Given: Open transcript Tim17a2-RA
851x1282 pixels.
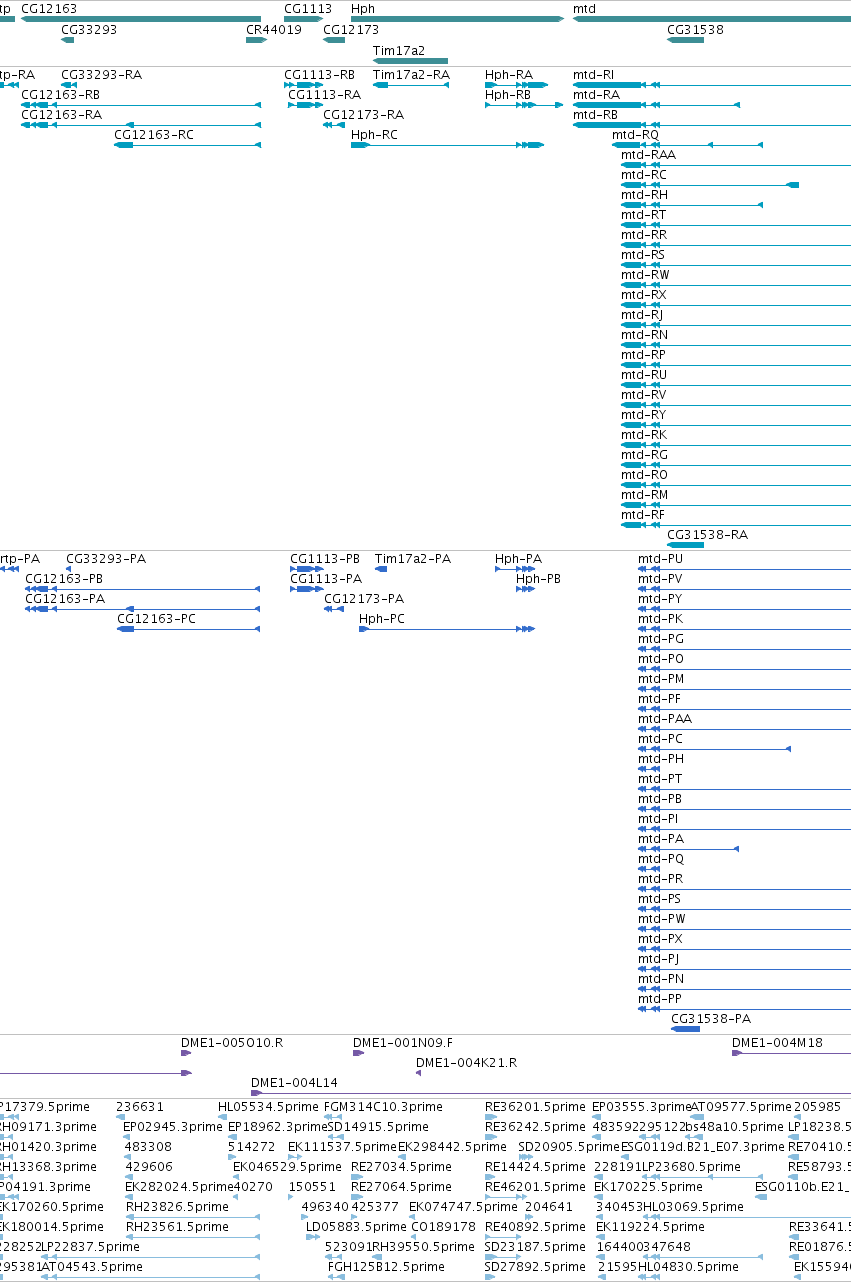Looking at the screenshot, I should [411, 75].
